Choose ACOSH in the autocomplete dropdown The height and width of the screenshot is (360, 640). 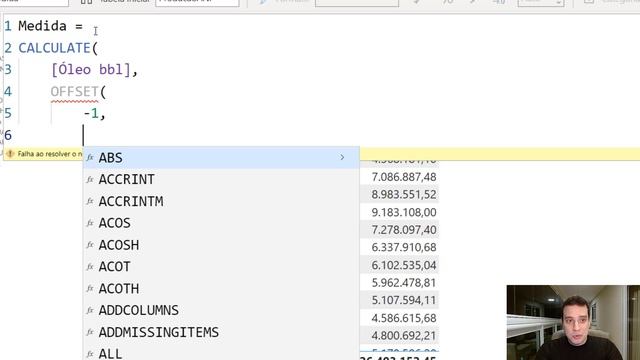pyautogui.click(x=221, y=245)
